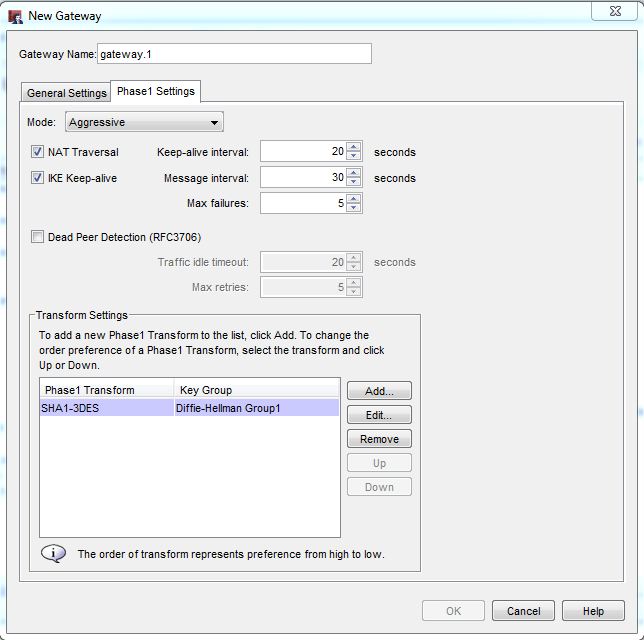Viewport: 644px width, 640px height.
Task: Disable the NAT Traversal checkbox
Action: [x=38, y=152]
